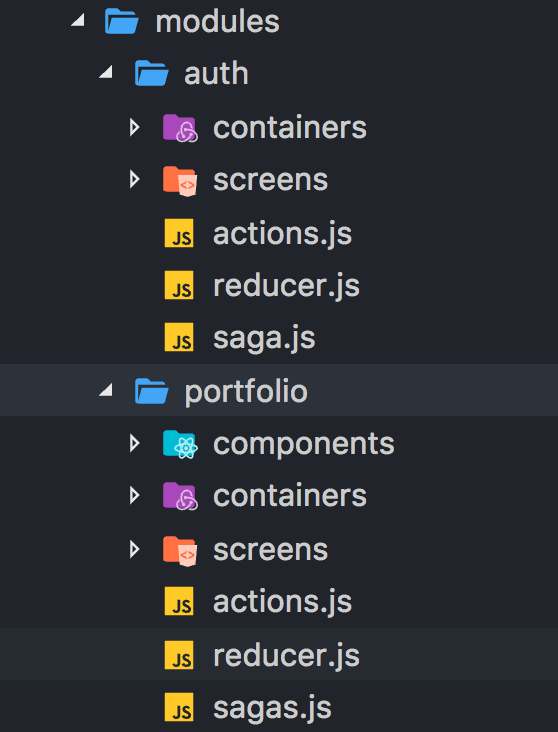The image size is (558, 732).
Task: Collapse the portfolio folder arrow
Action: (106, 390)
